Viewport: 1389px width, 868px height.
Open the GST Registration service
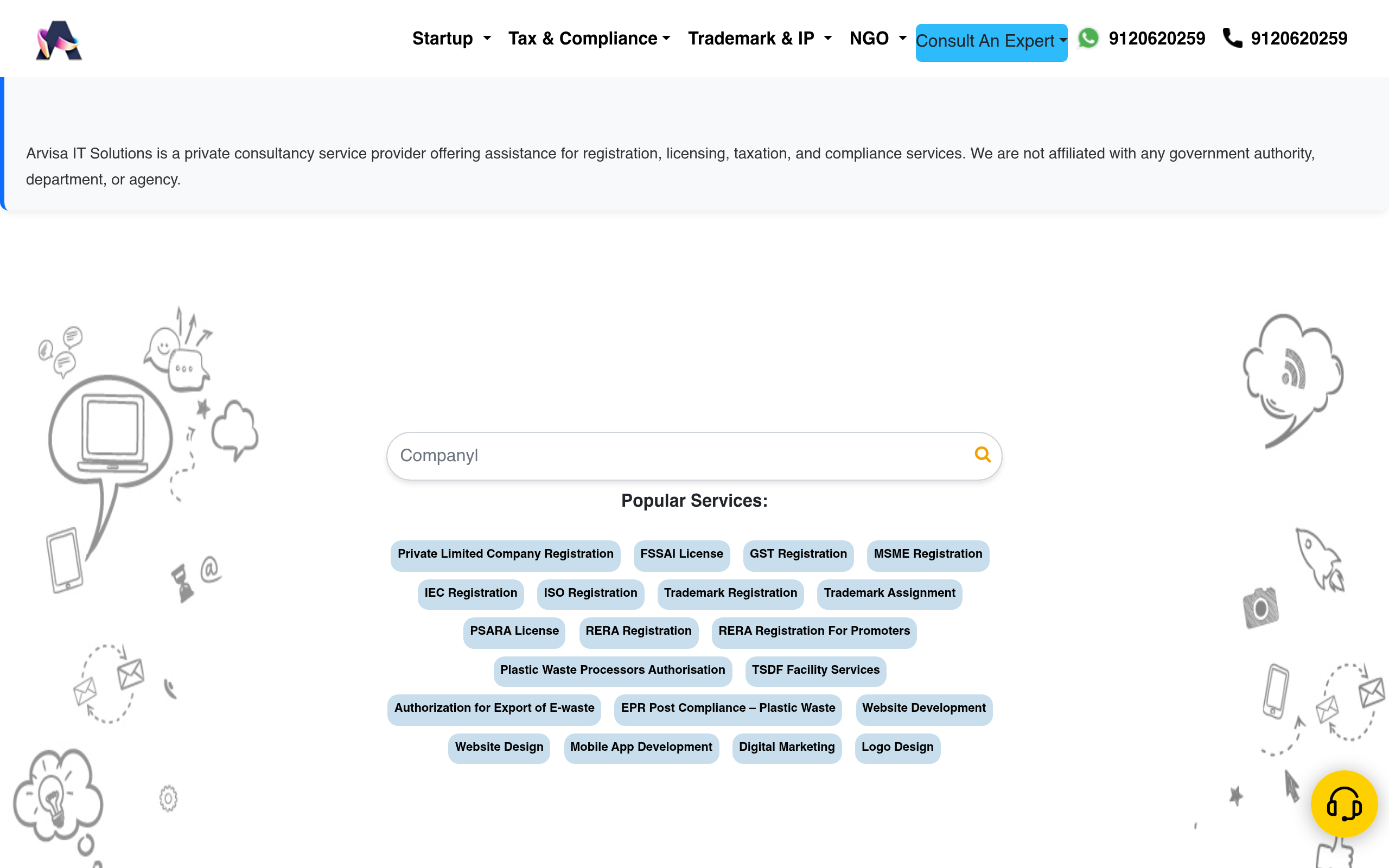(x=798, y=554)
